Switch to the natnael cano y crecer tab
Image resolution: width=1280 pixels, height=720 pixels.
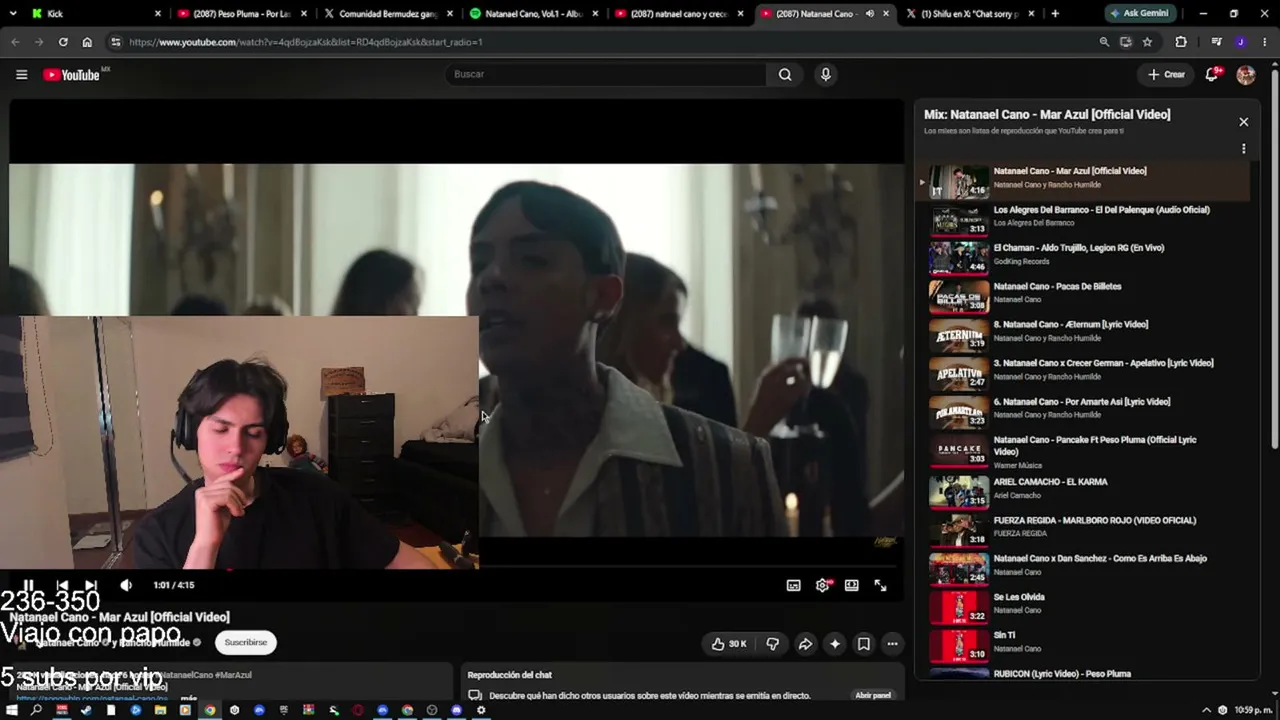[x=680, y=14]
